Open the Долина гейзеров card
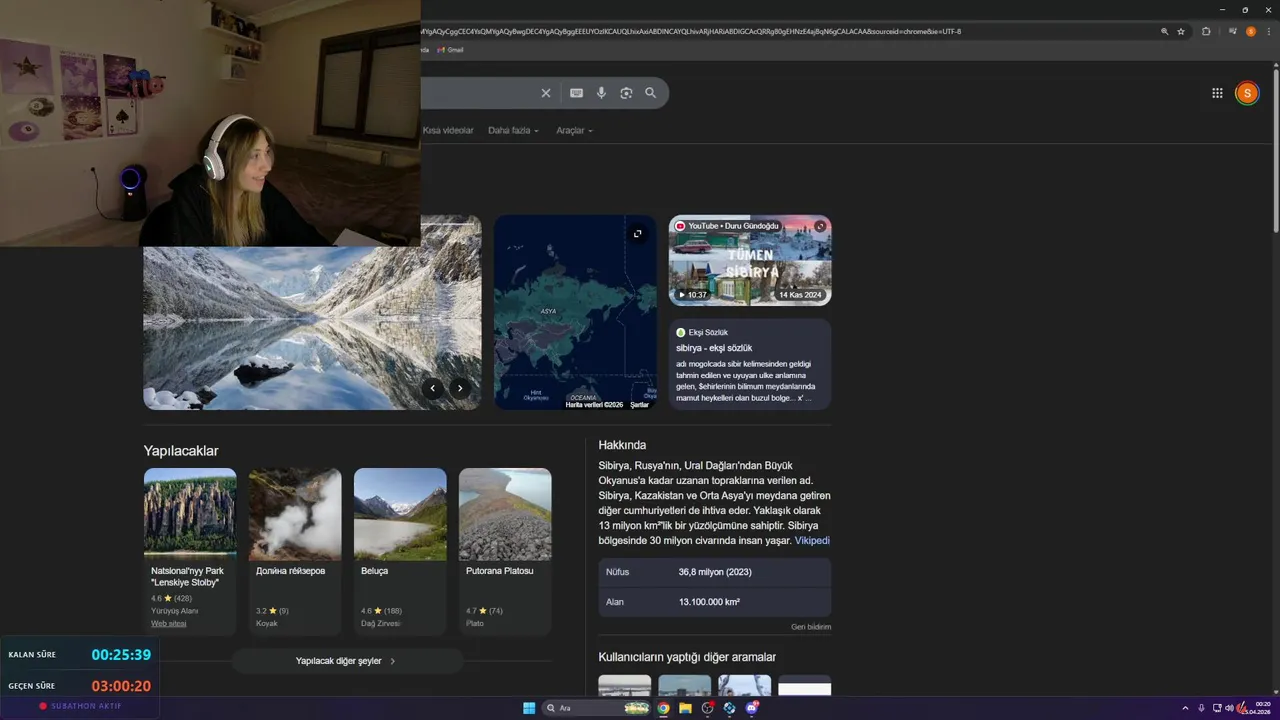1280x720 pixels. pyautogui.click(x=295, y=552)
